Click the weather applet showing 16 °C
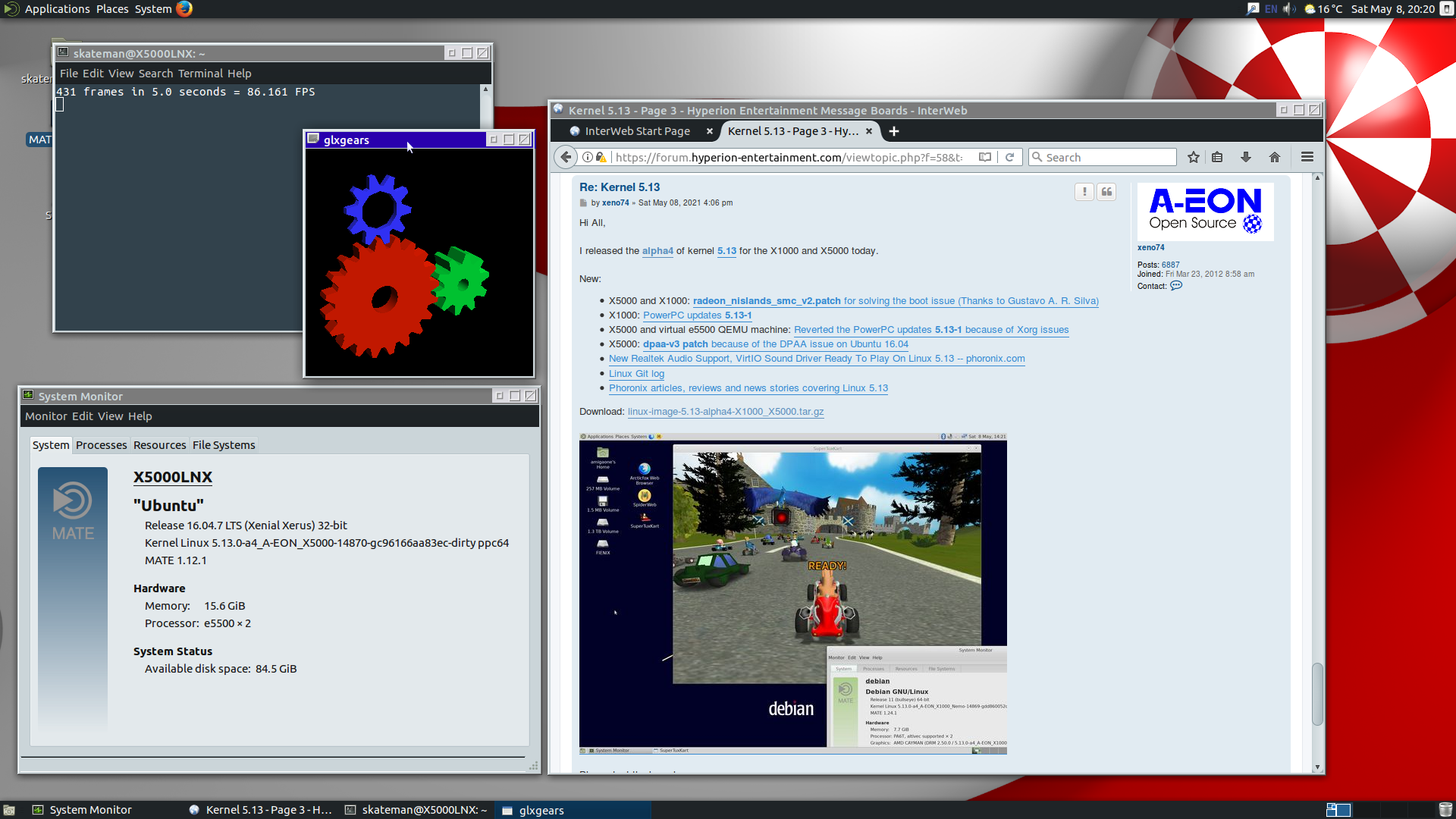 tap(1323, 9)
